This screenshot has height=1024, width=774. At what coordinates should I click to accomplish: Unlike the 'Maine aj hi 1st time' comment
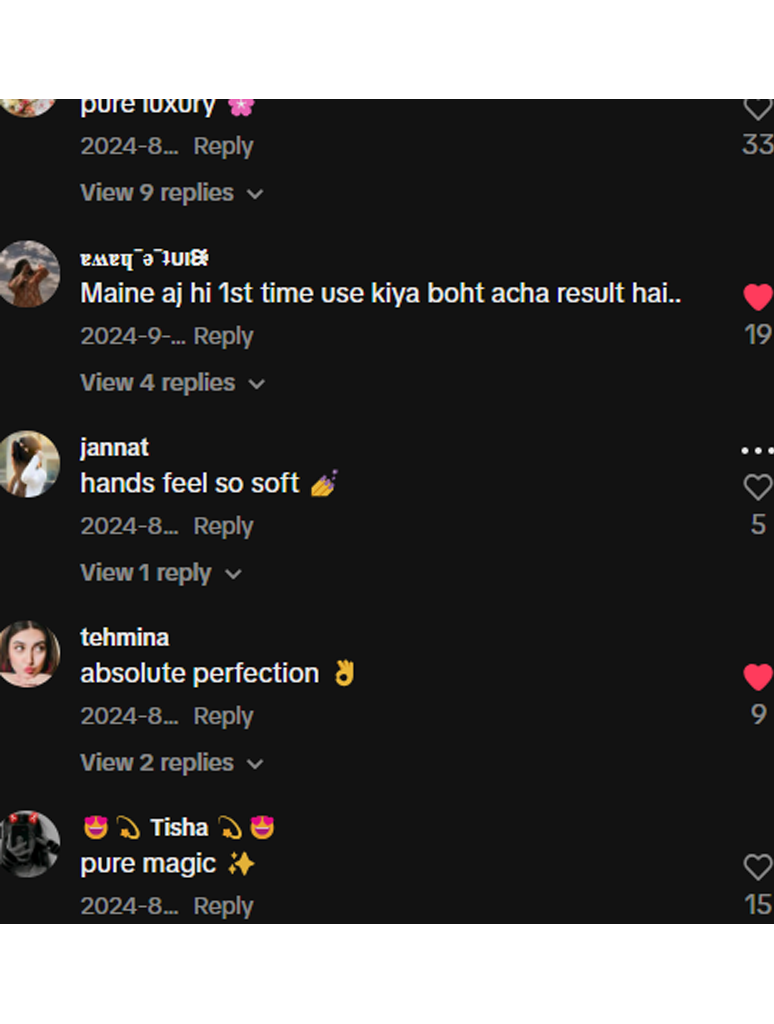[x=758, y=297]
